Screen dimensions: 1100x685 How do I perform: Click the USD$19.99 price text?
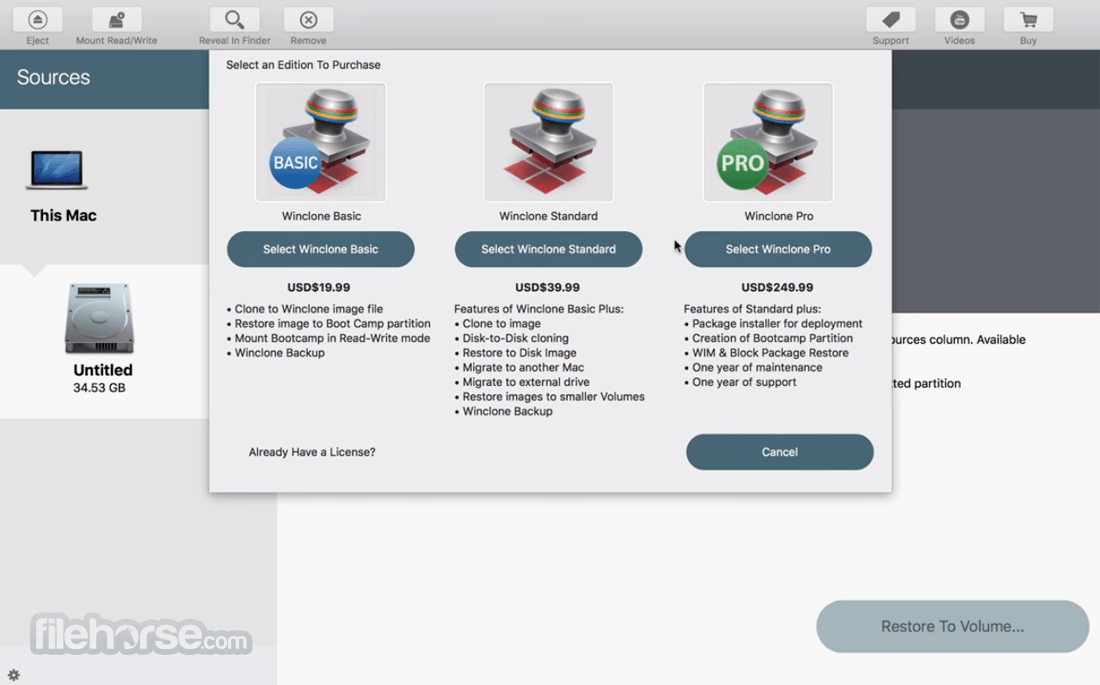tap(318, 287)
